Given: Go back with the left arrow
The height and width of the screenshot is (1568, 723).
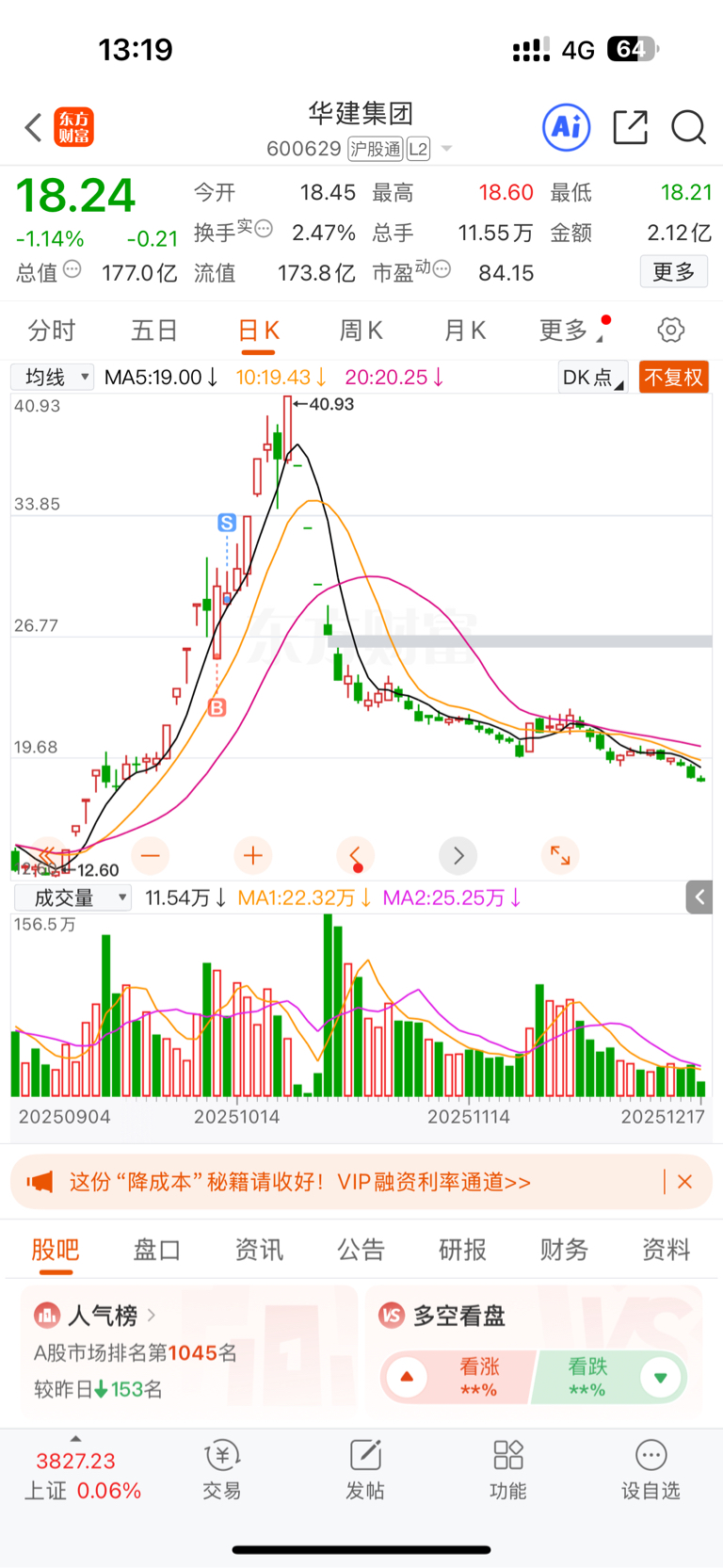Looking at the screenshot, I should click(x=34, y=127).
